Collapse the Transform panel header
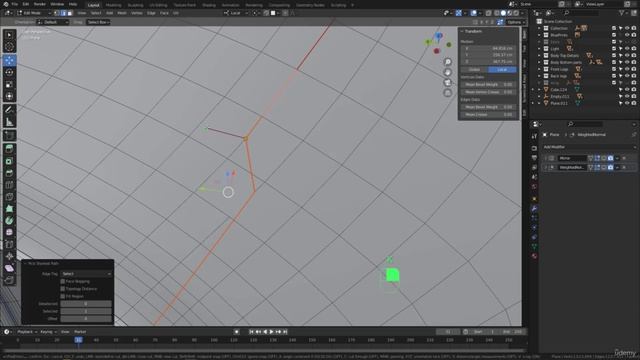 click(473, 31)
